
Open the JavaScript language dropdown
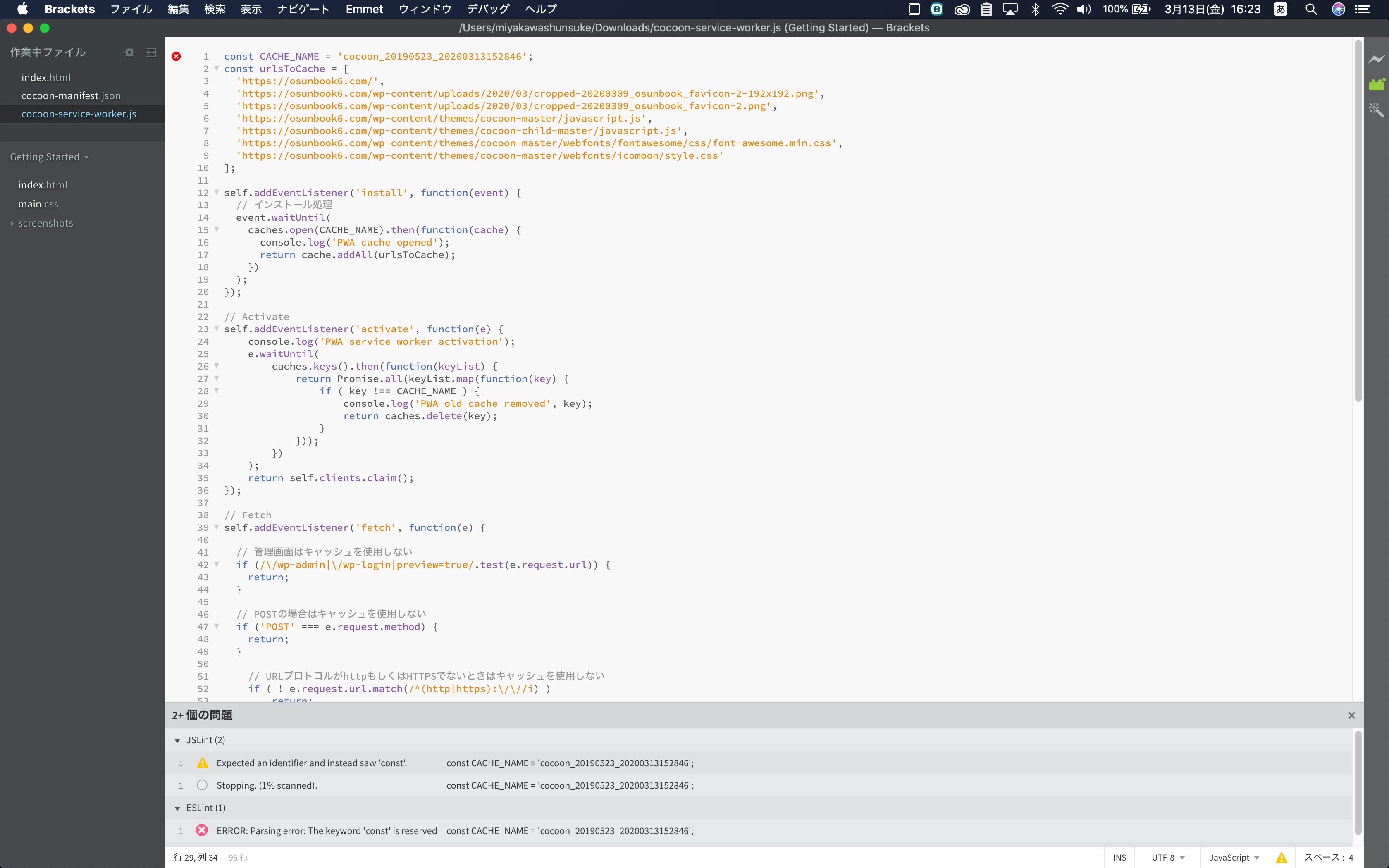coord(1234,857)
